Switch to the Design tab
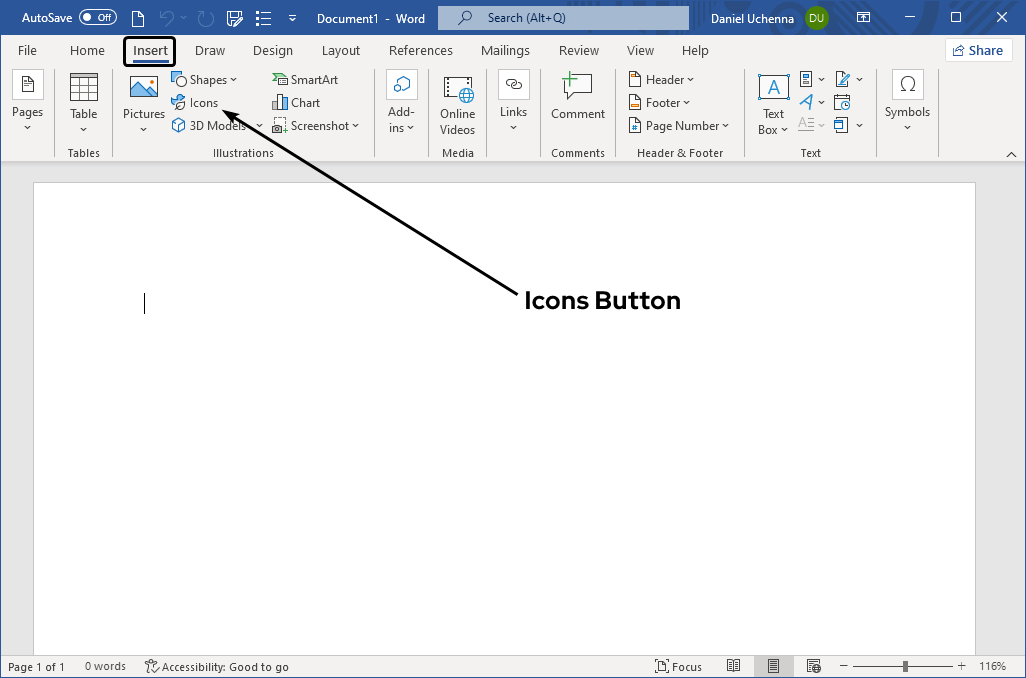Viewport: 1026px width, 678px height. [x=273, y=50]
